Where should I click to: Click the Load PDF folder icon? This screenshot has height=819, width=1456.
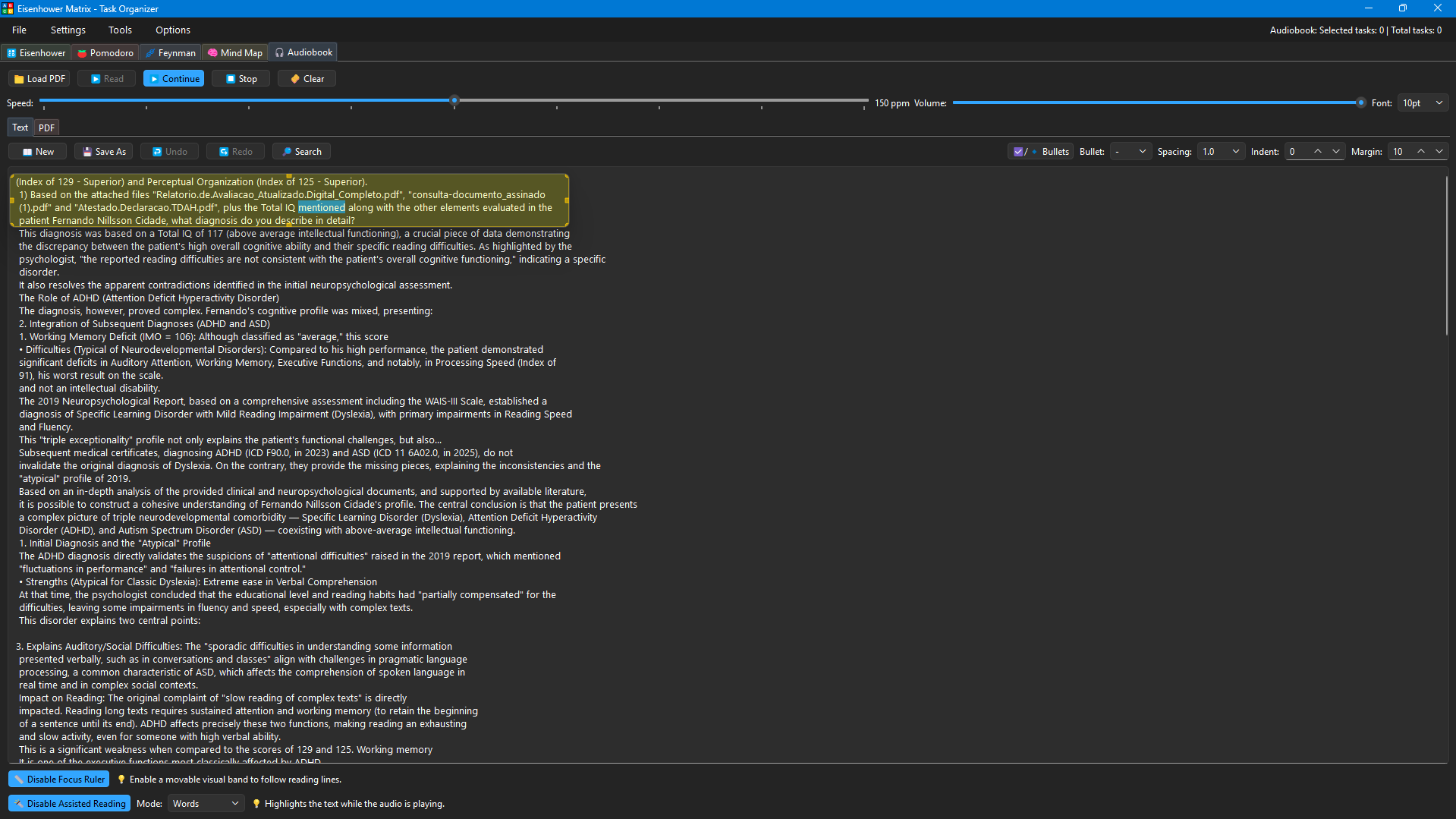click(19, 79)
